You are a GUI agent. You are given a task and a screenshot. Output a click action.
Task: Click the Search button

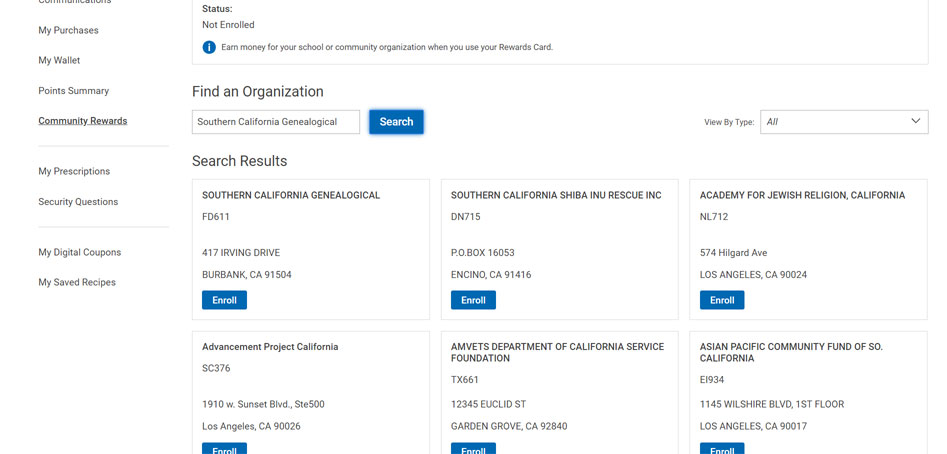click(x=396, y=122)
